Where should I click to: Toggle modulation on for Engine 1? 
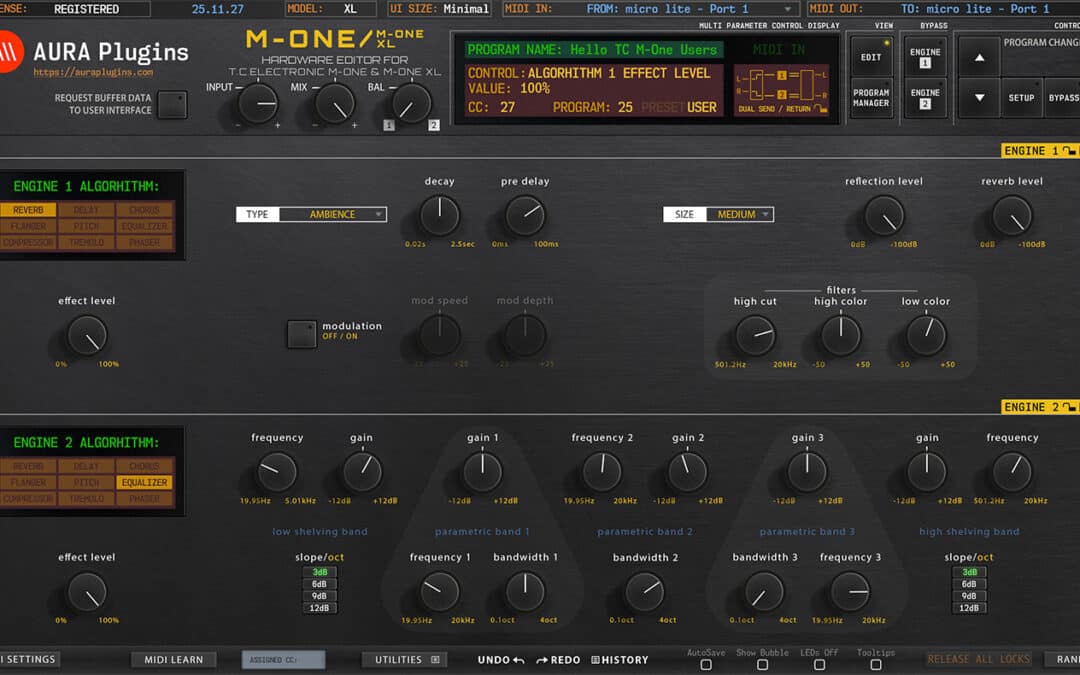click(x=301, y=334)
